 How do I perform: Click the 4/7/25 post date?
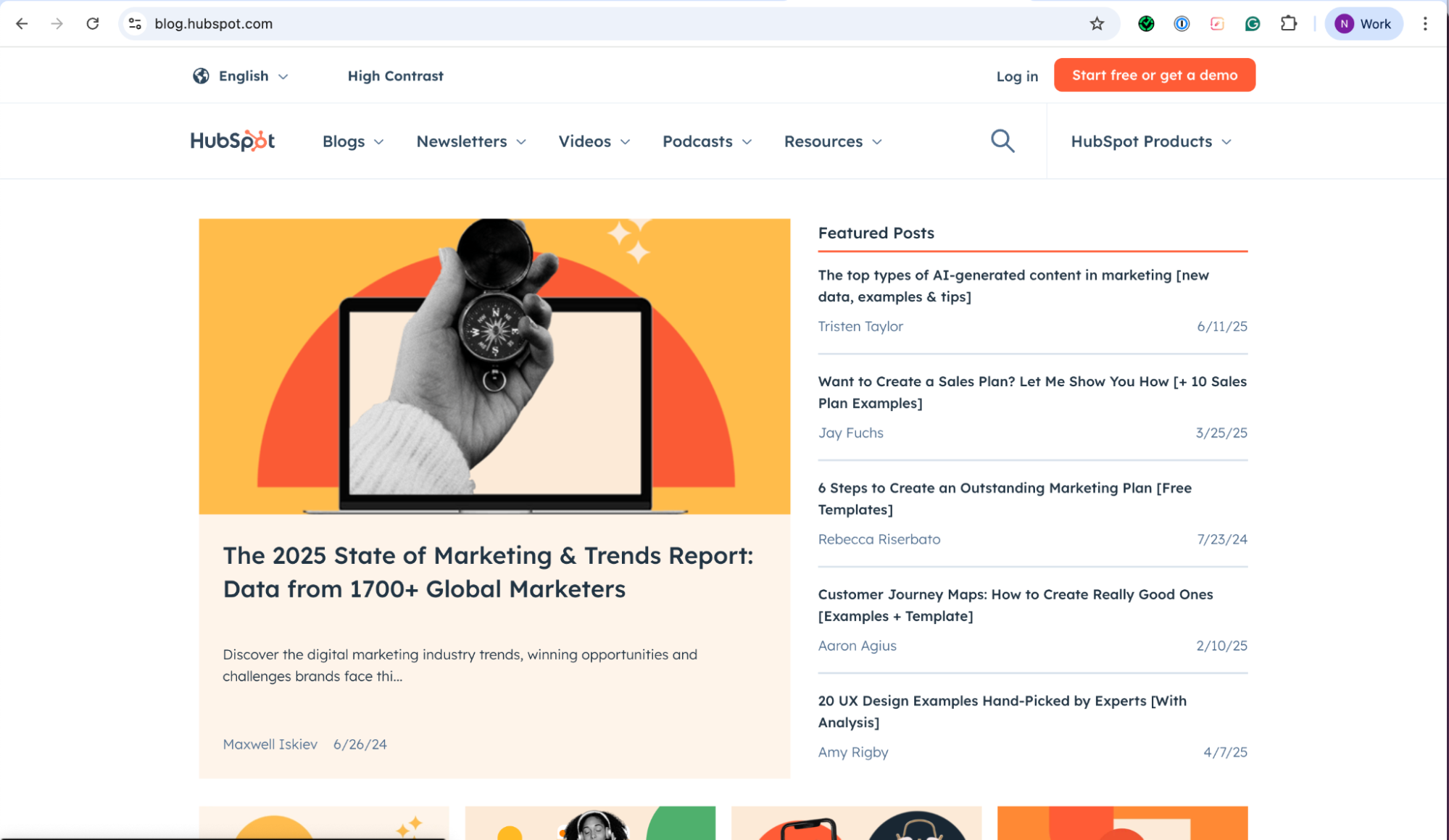[x=1225, y=752]
